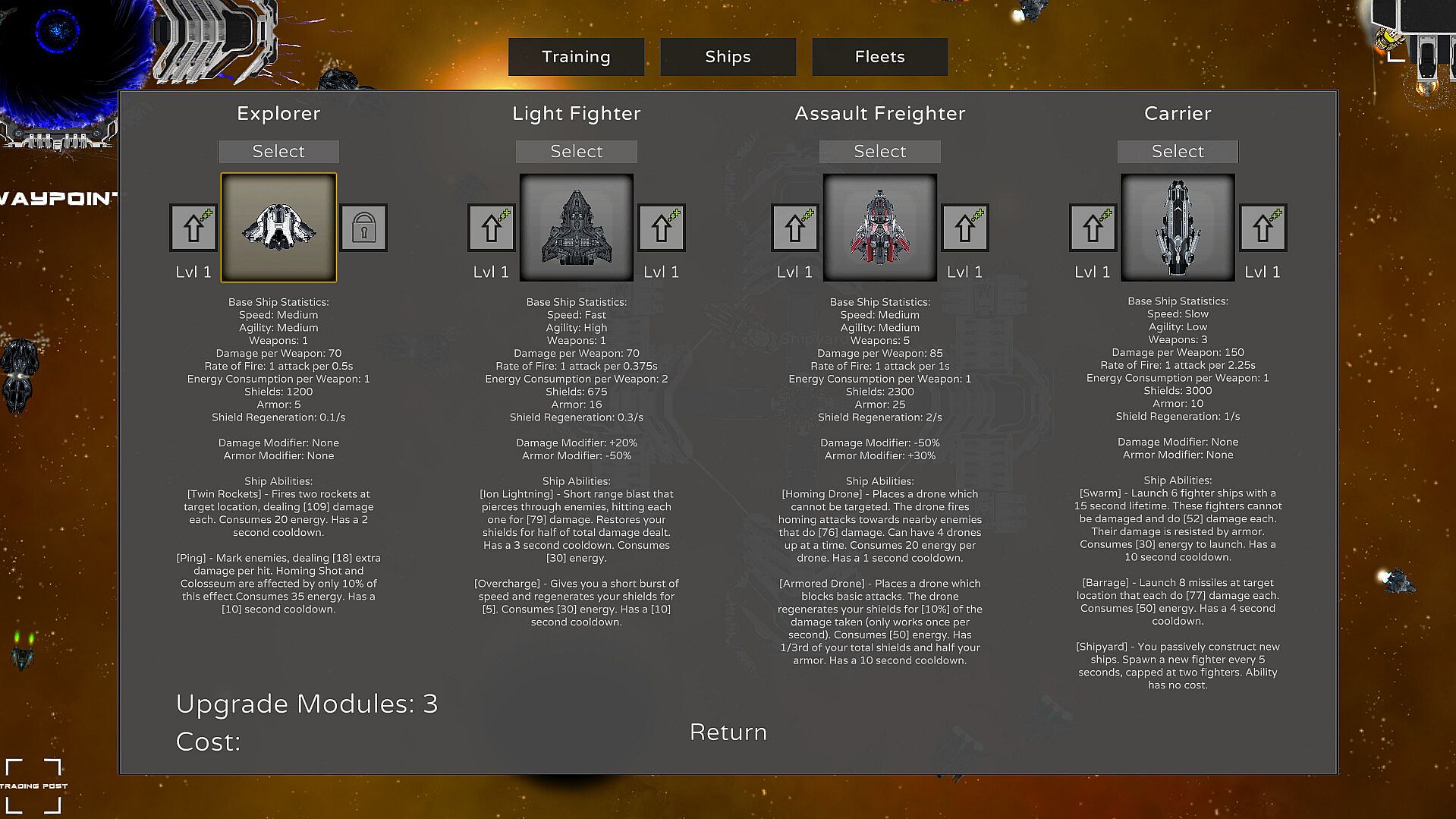Click the Light Fighter ship portrait
This screenshot has height=819, width=1456.
point(577,227)
